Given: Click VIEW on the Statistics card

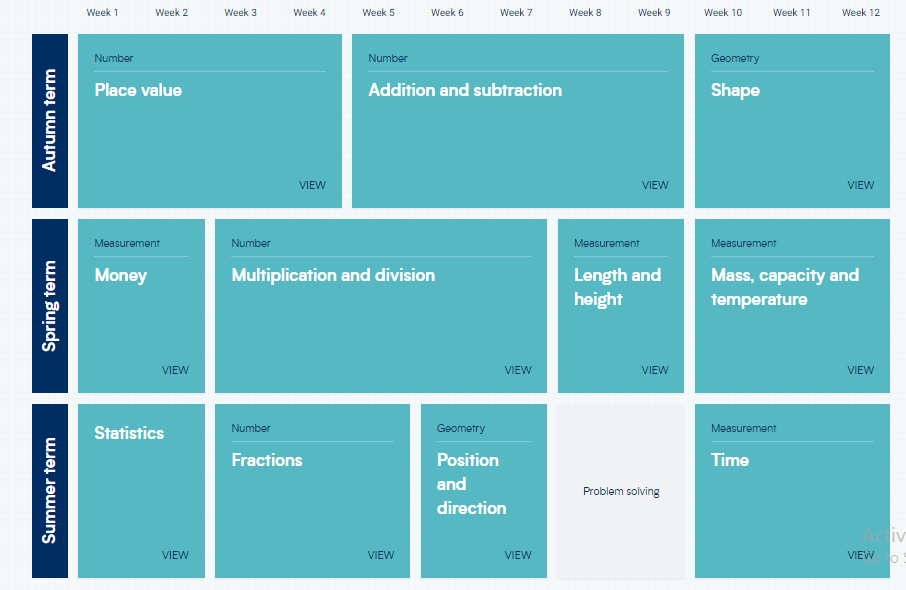Looking at the screenshot, I should (x=175, y=555).
